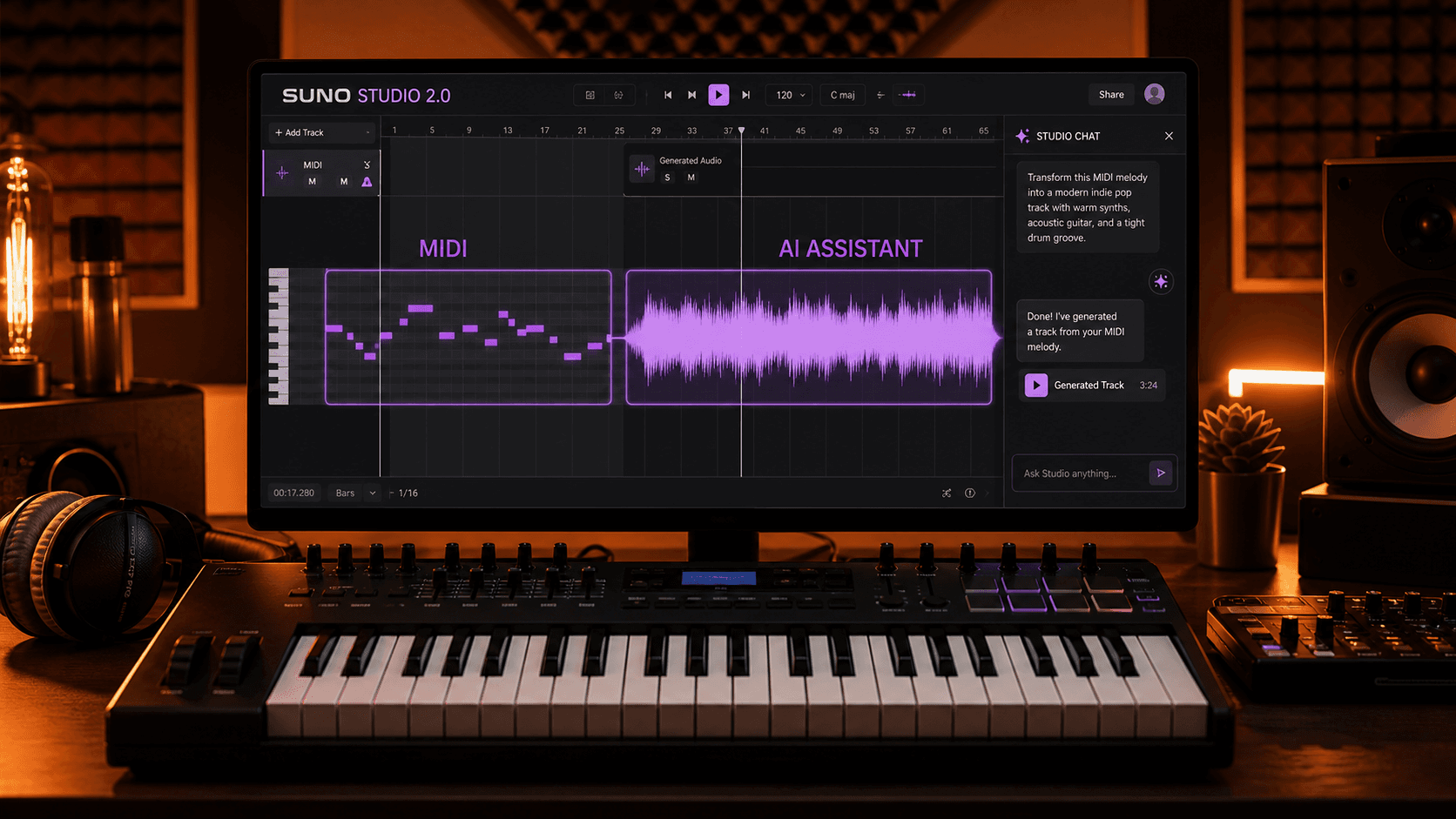This screenshot has width=1456, height=819.
Task: Select the purple MIDI note clip
Action: pos(468,337)
